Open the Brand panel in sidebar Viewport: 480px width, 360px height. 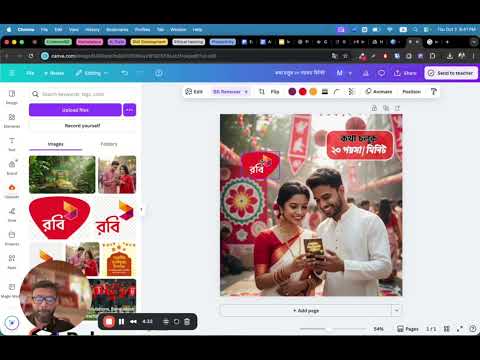[12, 167]
